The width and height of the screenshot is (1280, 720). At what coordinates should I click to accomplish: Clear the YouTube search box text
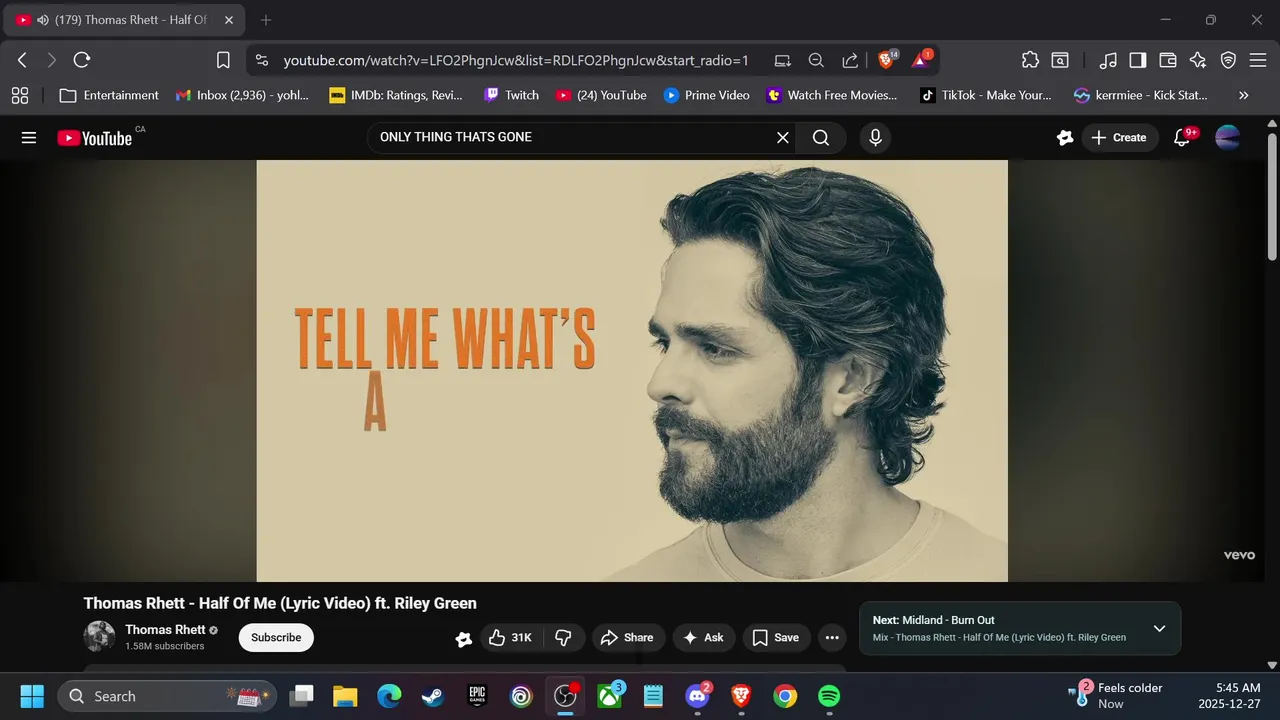pos(783,138)
